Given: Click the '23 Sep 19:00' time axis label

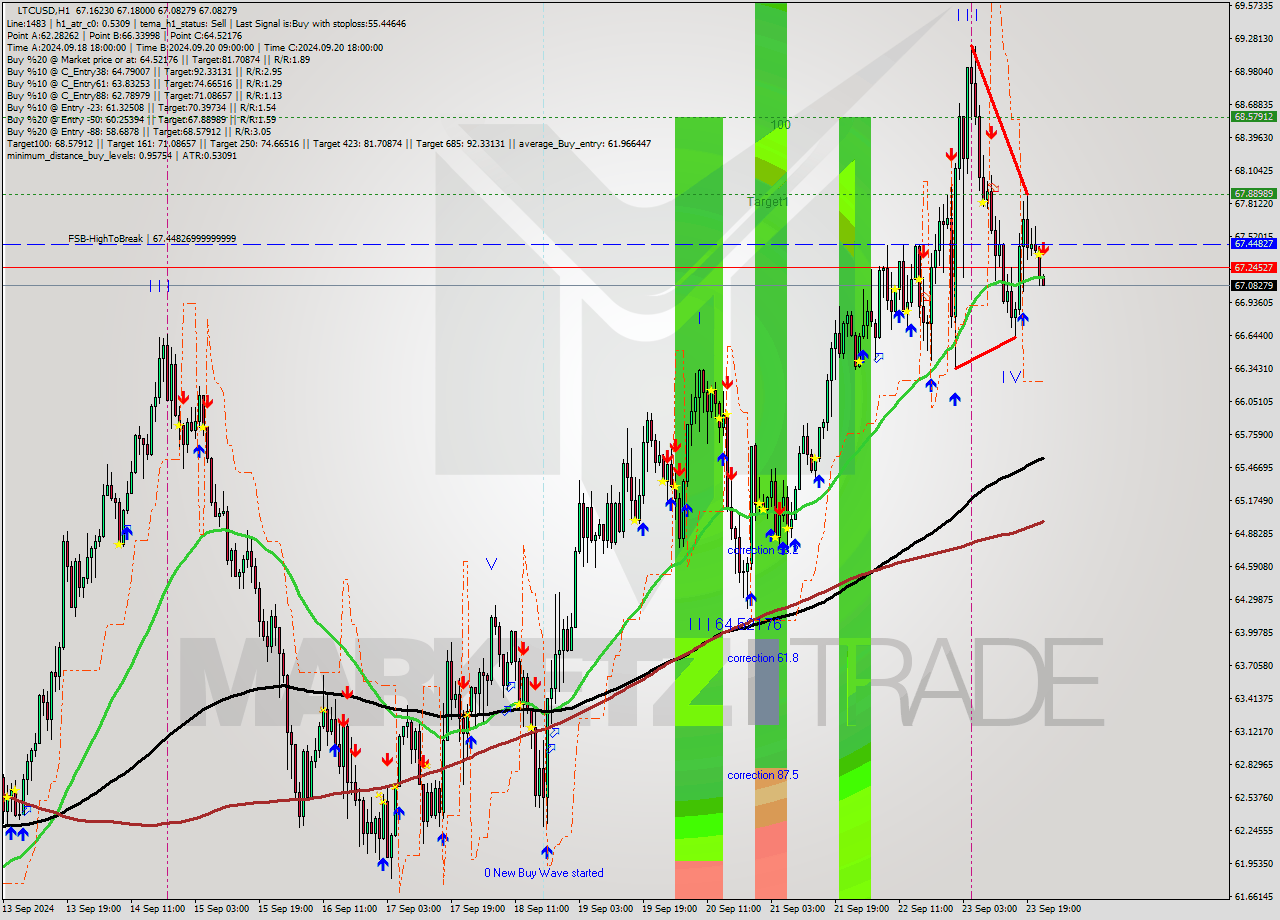Looking at the screenshot, I should pyautogui.click(x=1054, y=909).
